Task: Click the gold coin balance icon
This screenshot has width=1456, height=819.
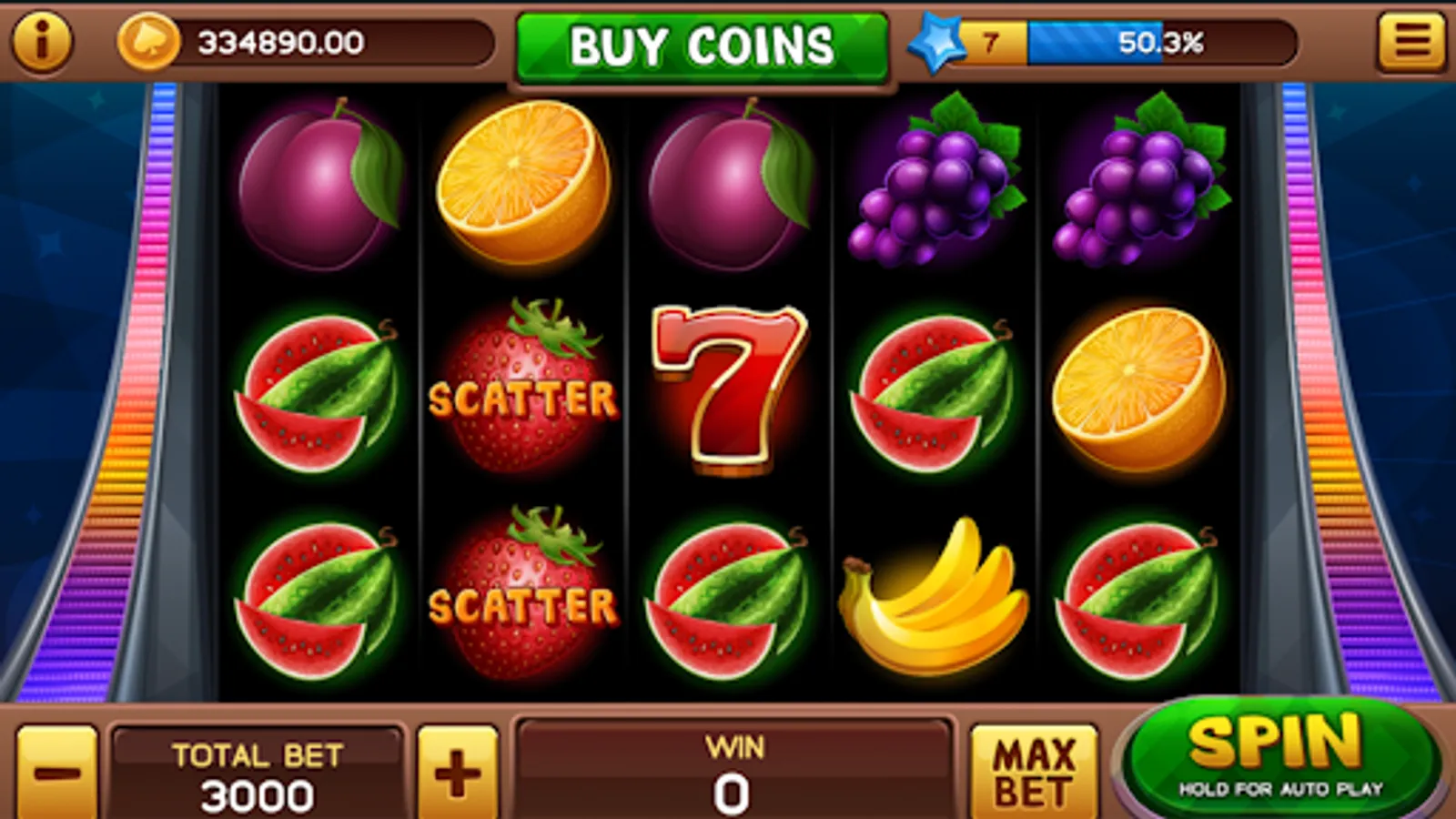Action: pos(148,42)
